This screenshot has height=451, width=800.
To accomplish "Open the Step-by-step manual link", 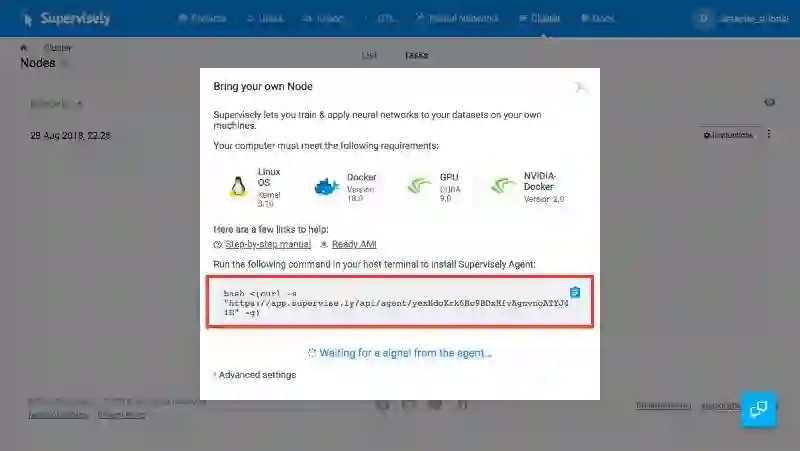I will click(268, 244).
